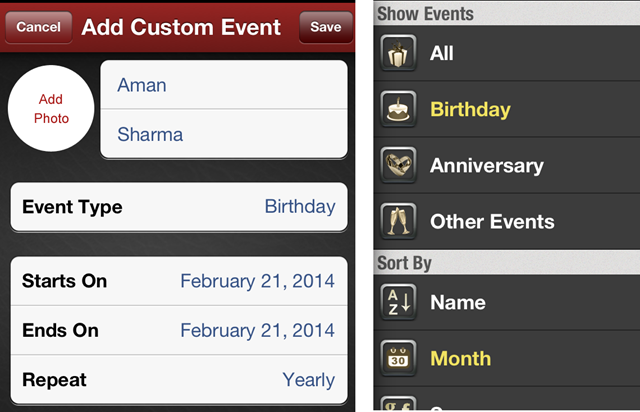Tap the champagne glasses icon
The width and height of the screenshot is (640, 412).
(x=400, y=222)
